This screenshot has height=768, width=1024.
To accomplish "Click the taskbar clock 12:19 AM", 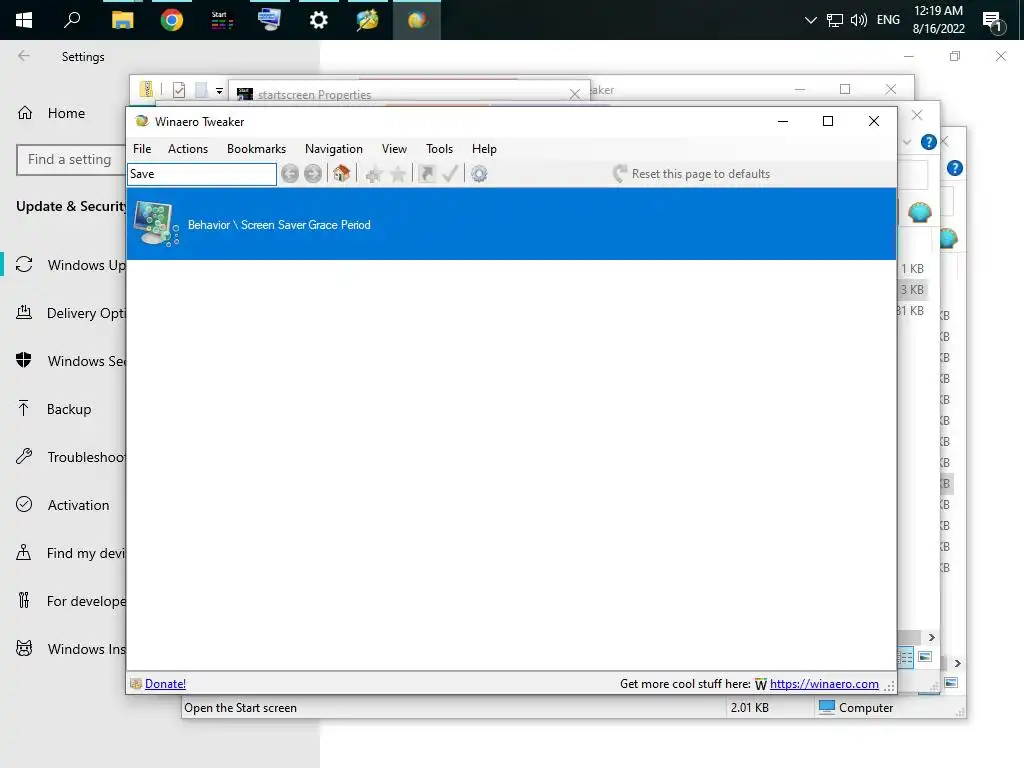I will [938, 11].
